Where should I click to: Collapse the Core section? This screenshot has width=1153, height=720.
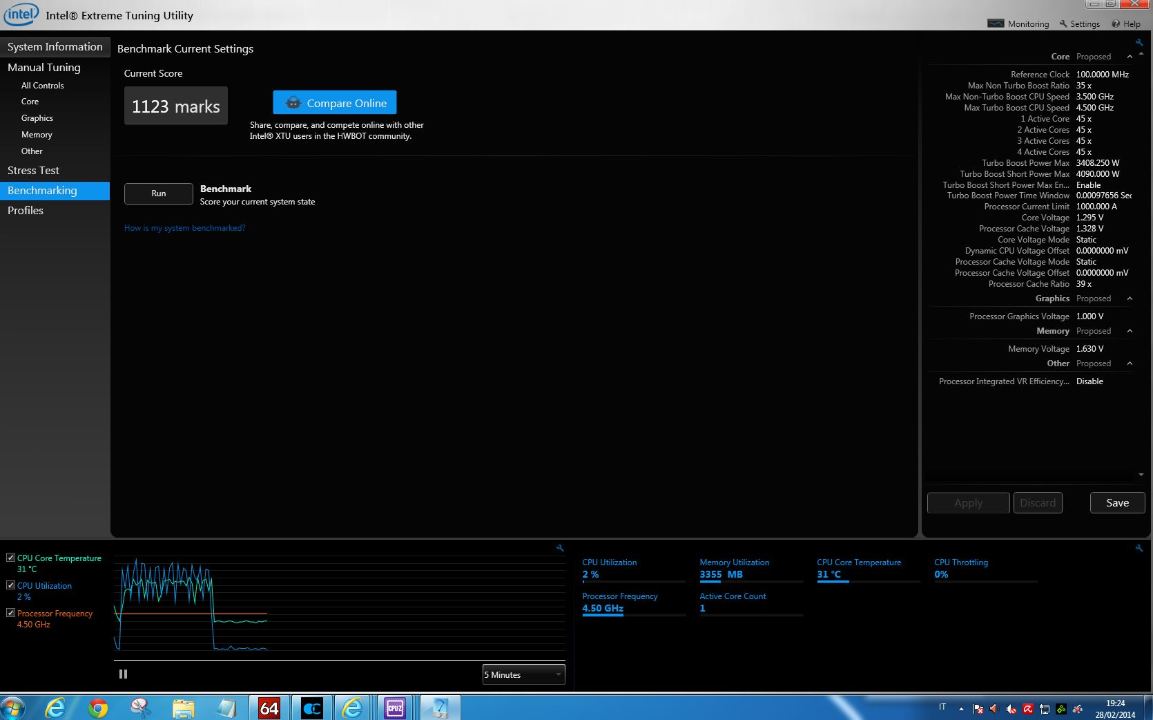tap(1129, 57)
